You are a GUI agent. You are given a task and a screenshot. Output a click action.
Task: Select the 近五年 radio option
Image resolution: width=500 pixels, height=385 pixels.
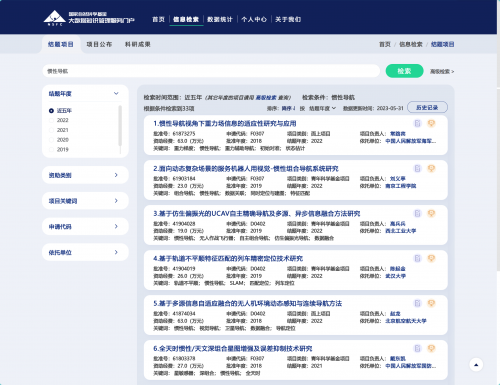(51, 111)
